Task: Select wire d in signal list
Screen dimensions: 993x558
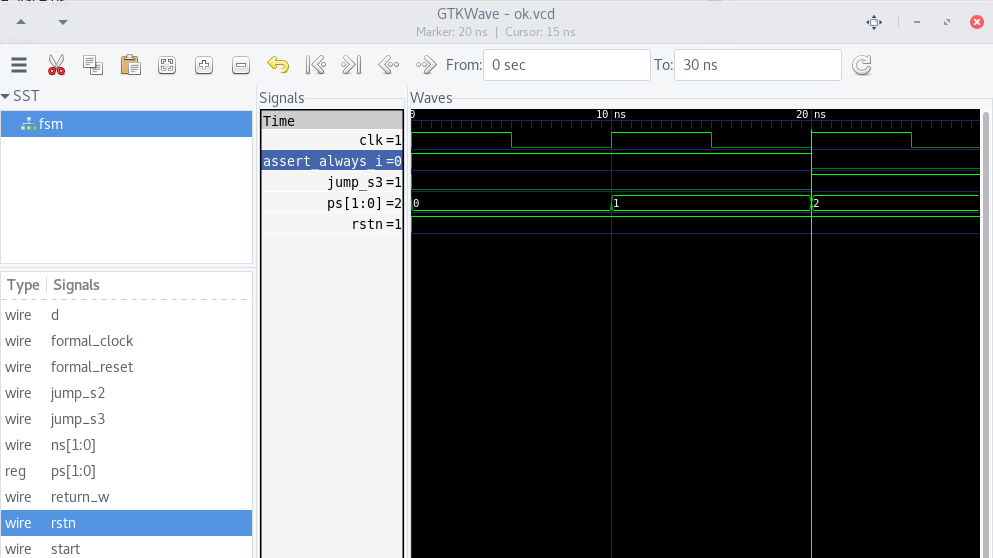Action: [x=127, y=315]
